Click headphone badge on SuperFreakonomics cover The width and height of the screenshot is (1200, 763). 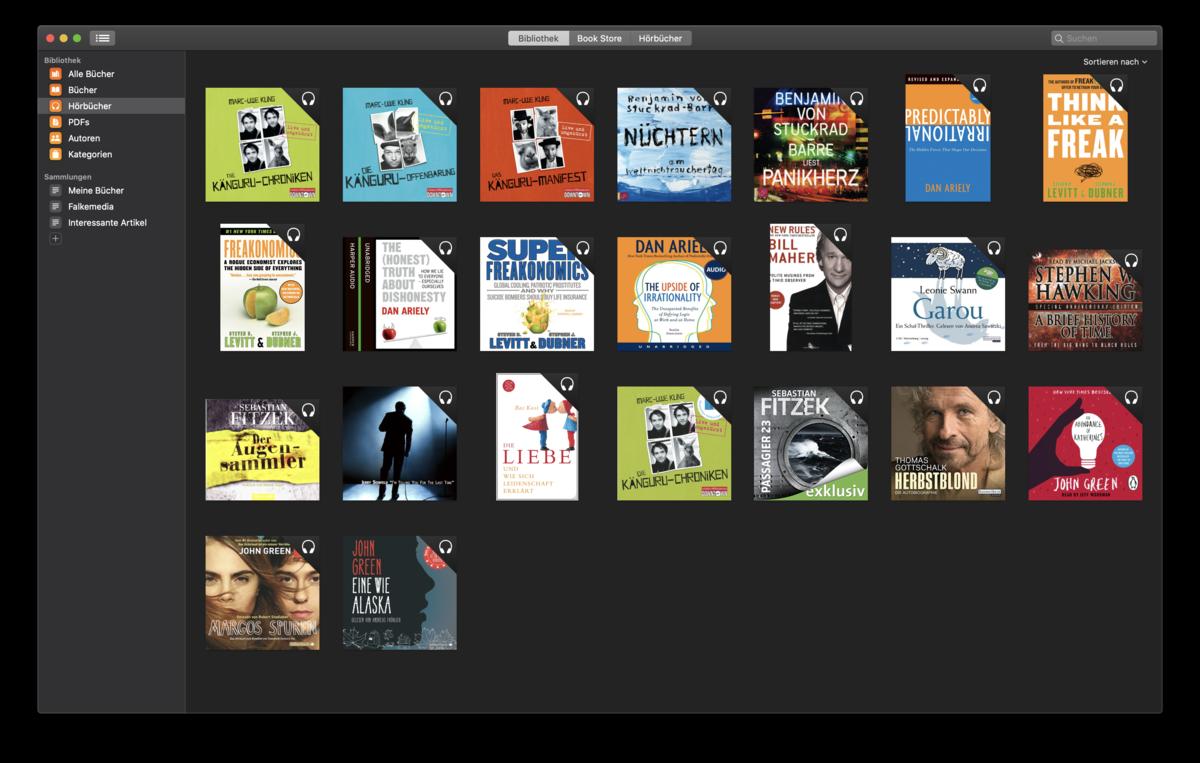click(582, 248)
